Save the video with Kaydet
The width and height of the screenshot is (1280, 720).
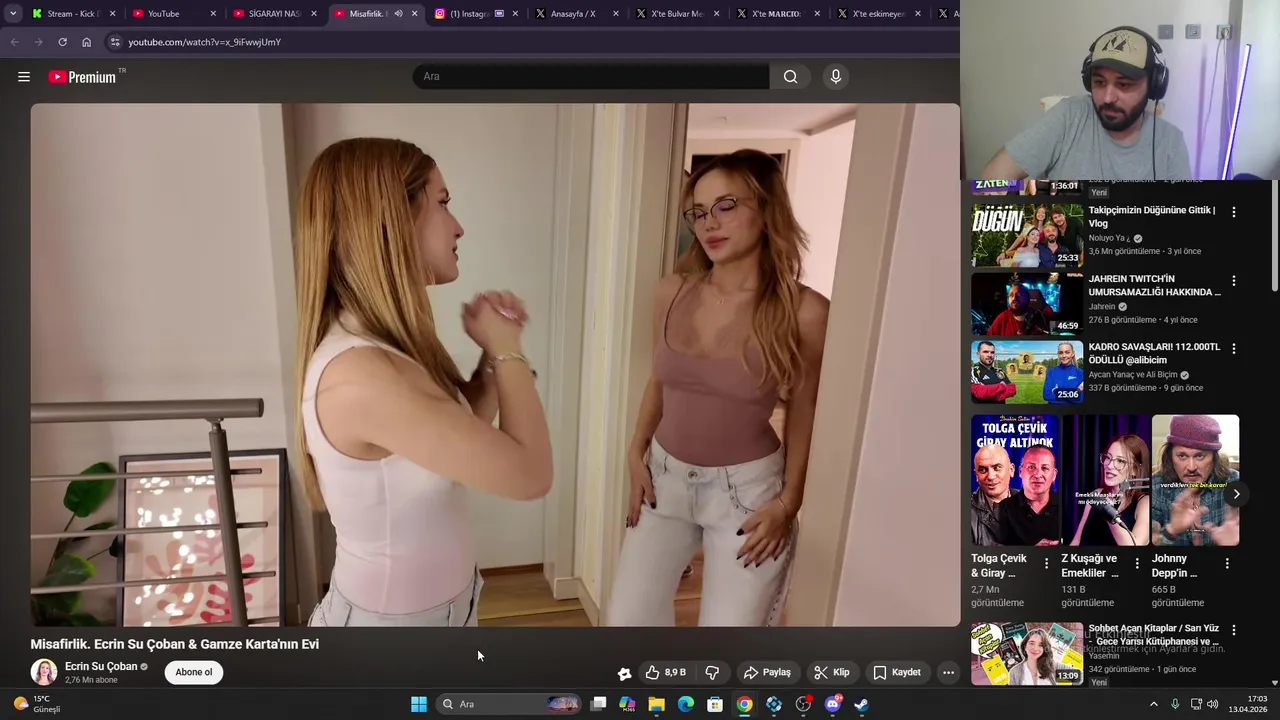pos(897,673)
